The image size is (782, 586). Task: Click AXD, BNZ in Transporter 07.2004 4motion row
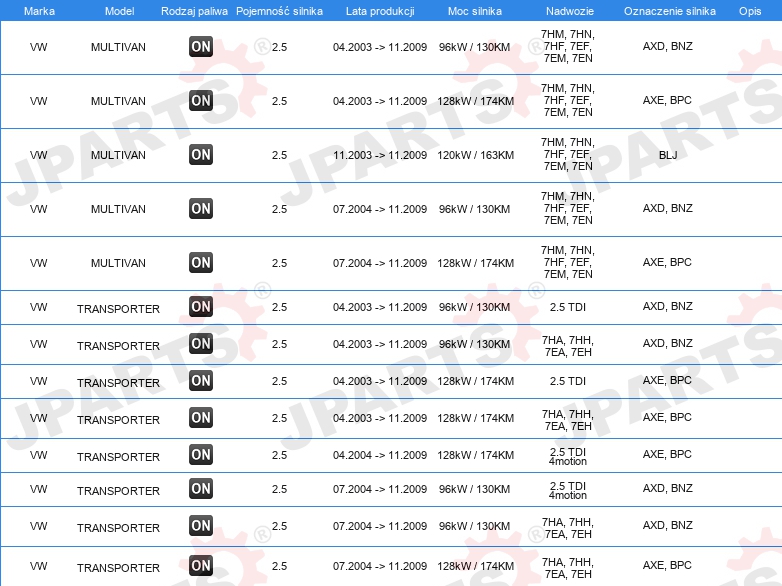pyautogui.click(x=668, y=488)
